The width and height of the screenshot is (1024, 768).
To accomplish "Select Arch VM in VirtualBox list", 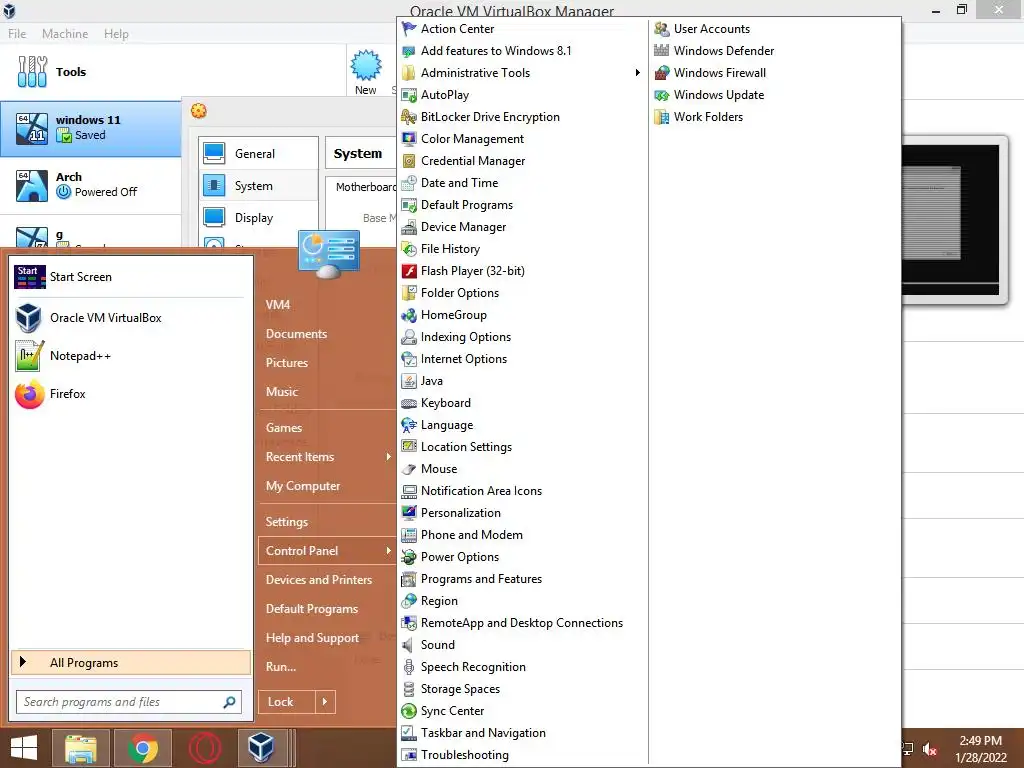I will pyautogui.click(x=91, y=185).
